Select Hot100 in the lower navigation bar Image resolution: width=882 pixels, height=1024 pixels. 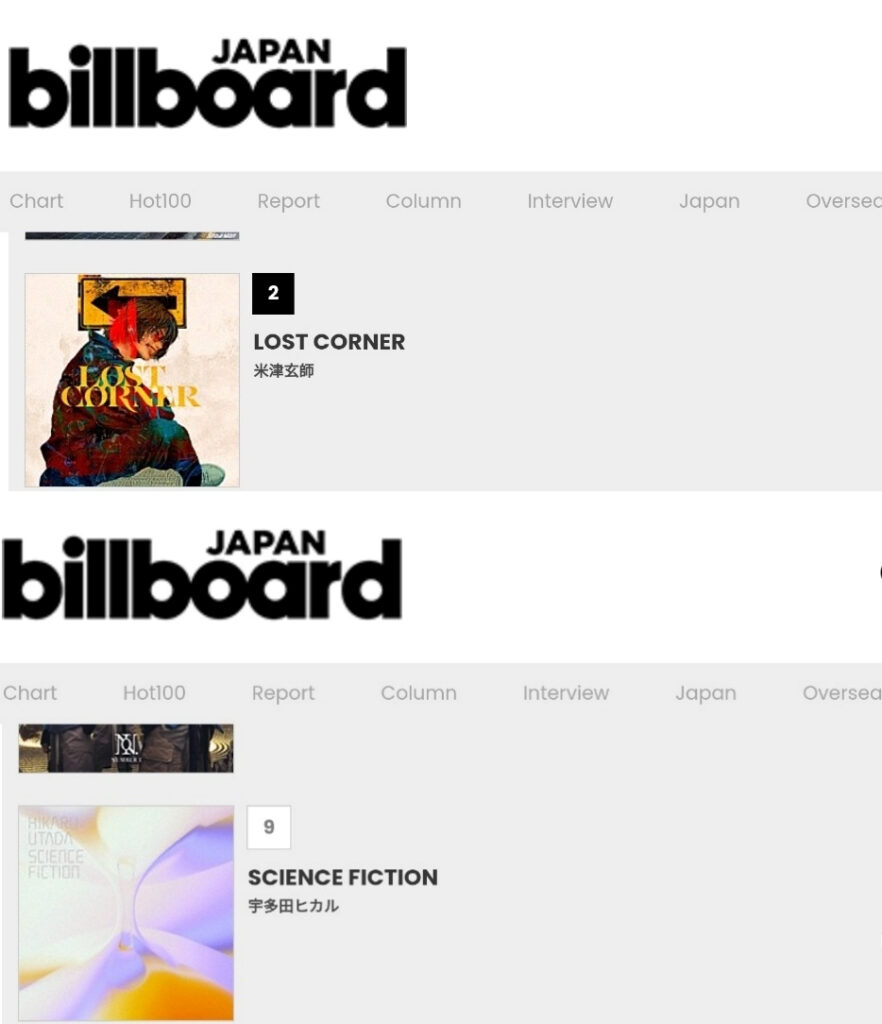[154, 693]
